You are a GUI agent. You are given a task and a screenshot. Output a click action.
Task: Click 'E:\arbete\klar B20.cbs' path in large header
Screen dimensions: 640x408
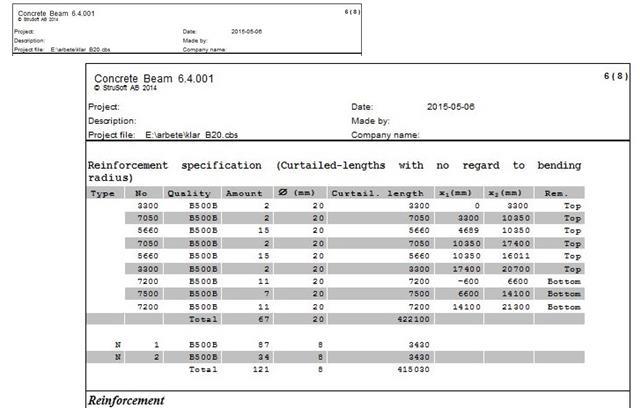pyautogui.click(x=191, y=135)
